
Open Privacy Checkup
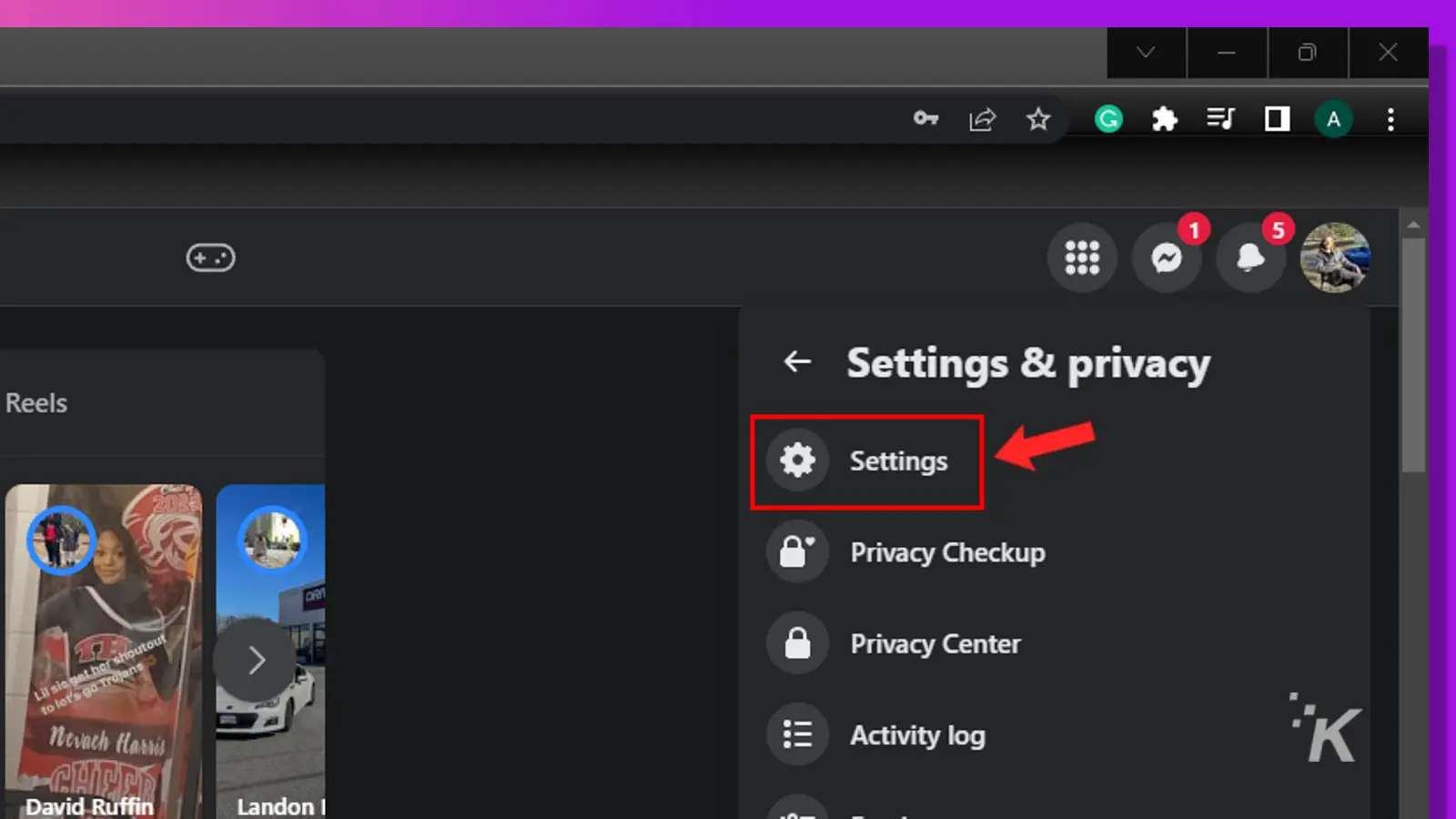(x=906, y=552)
